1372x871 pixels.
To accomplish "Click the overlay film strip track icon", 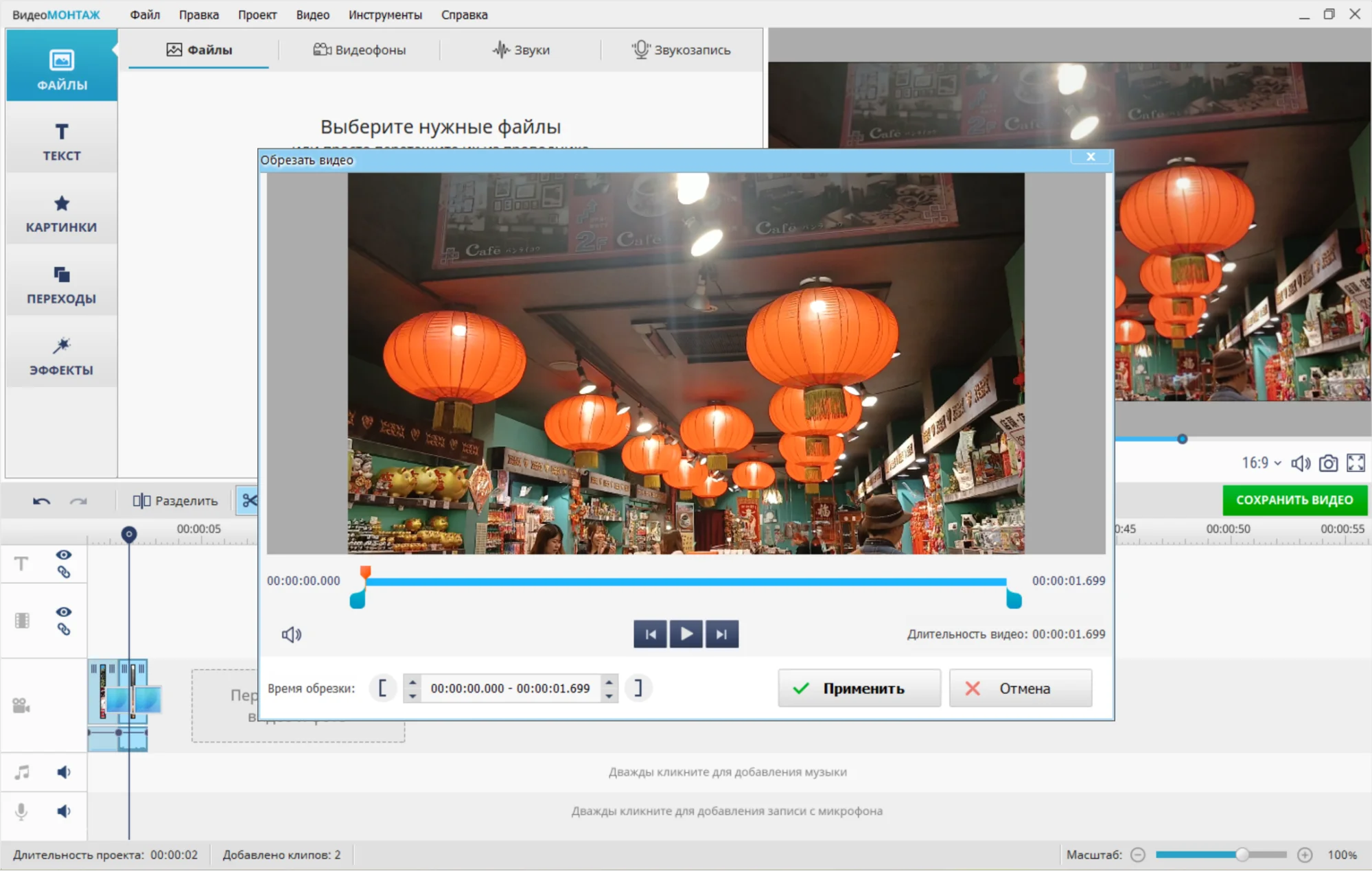I will [x=22, y=620].
